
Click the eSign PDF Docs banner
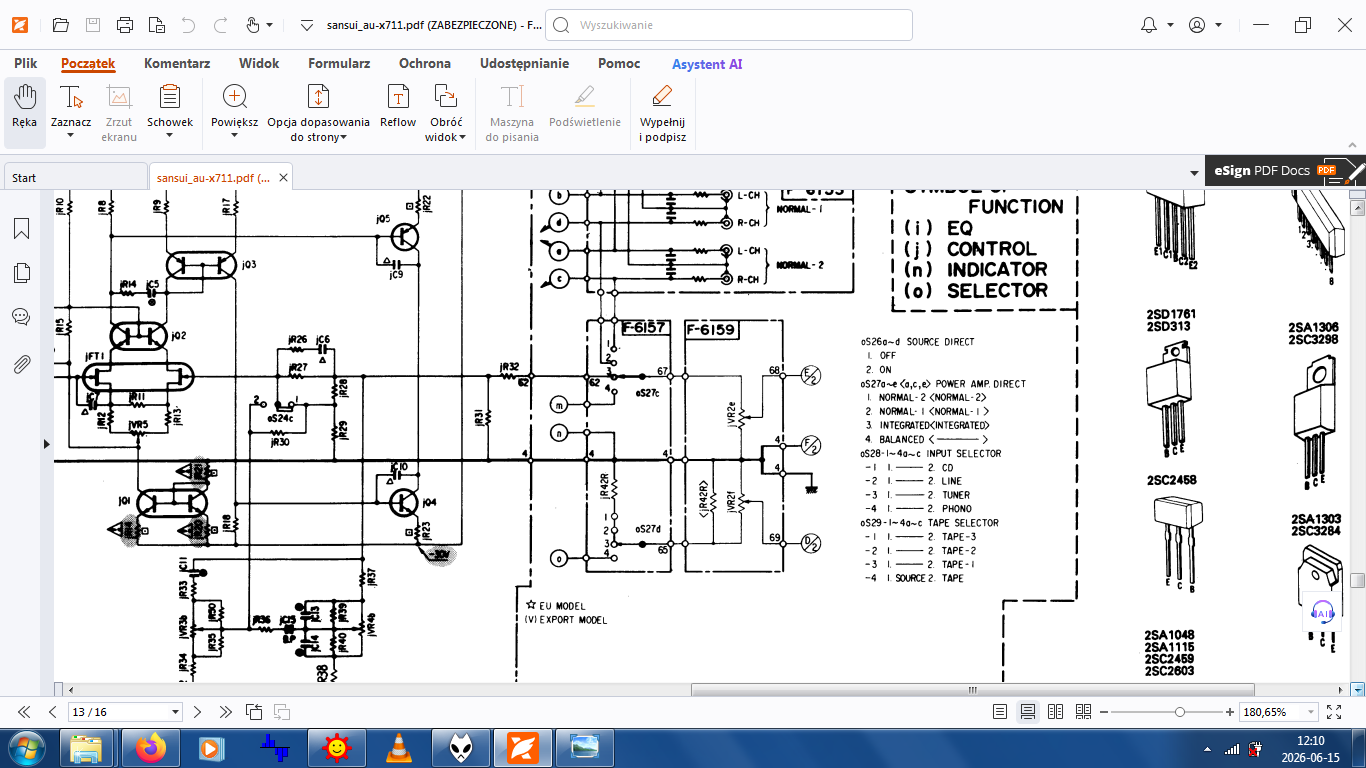coord(1285,171)
